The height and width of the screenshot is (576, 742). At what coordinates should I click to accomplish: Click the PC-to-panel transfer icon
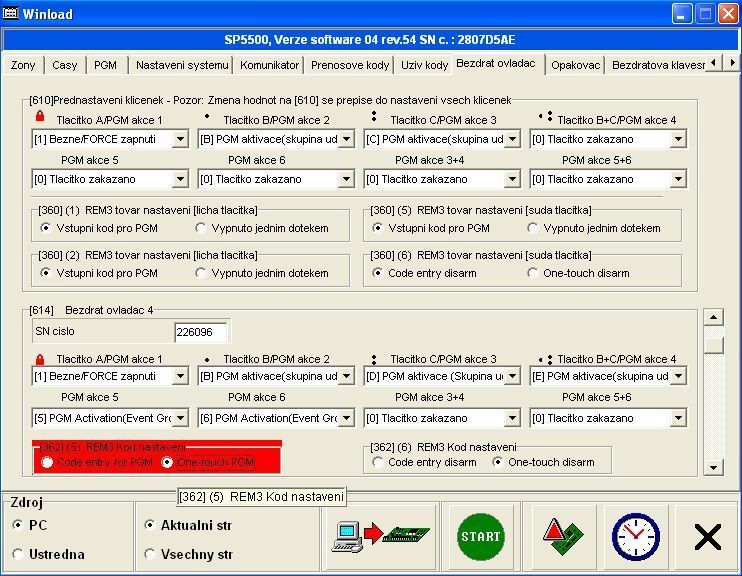click(383, 538)
